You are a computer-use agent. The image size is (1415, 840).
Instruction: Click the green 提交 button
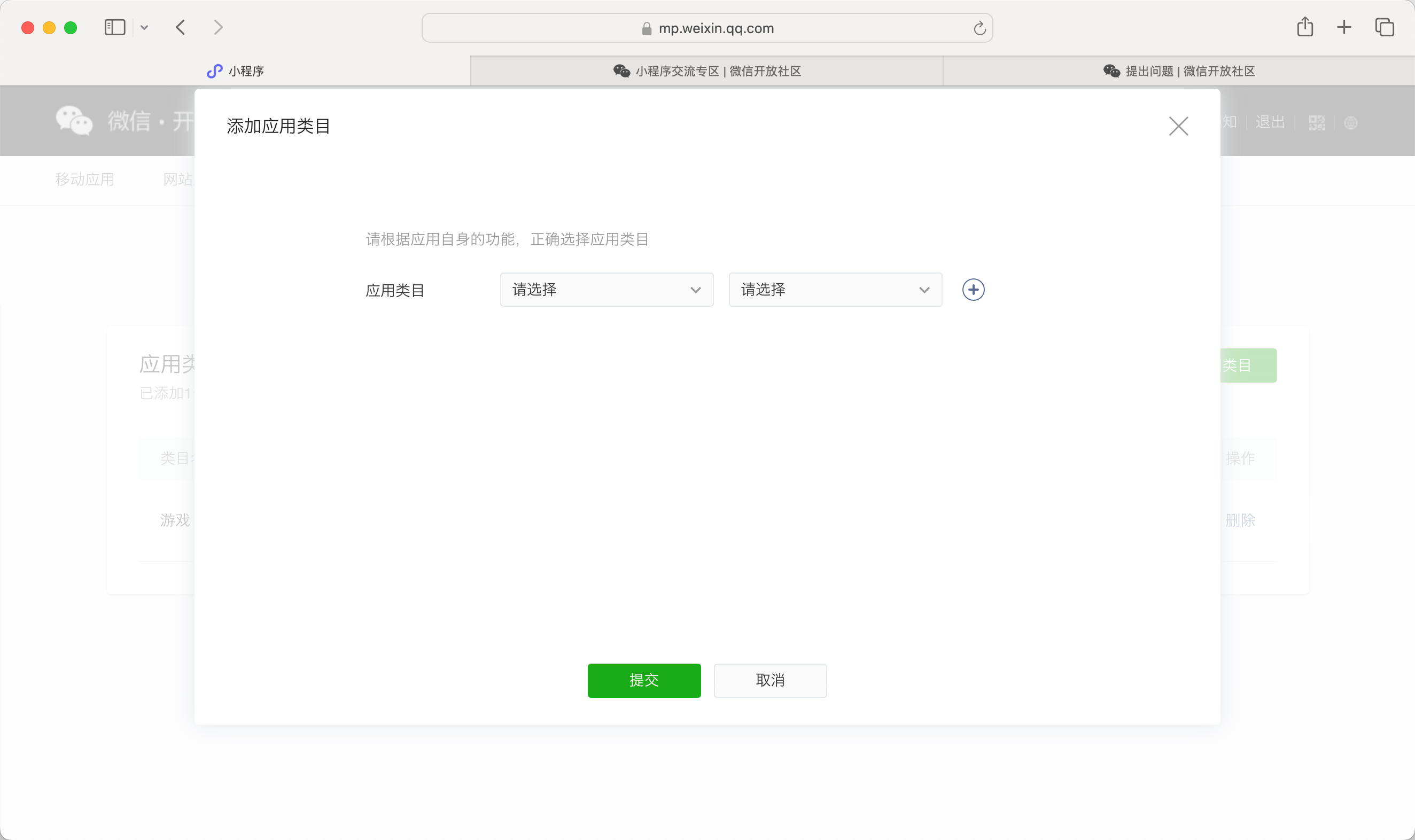[643, 680]
